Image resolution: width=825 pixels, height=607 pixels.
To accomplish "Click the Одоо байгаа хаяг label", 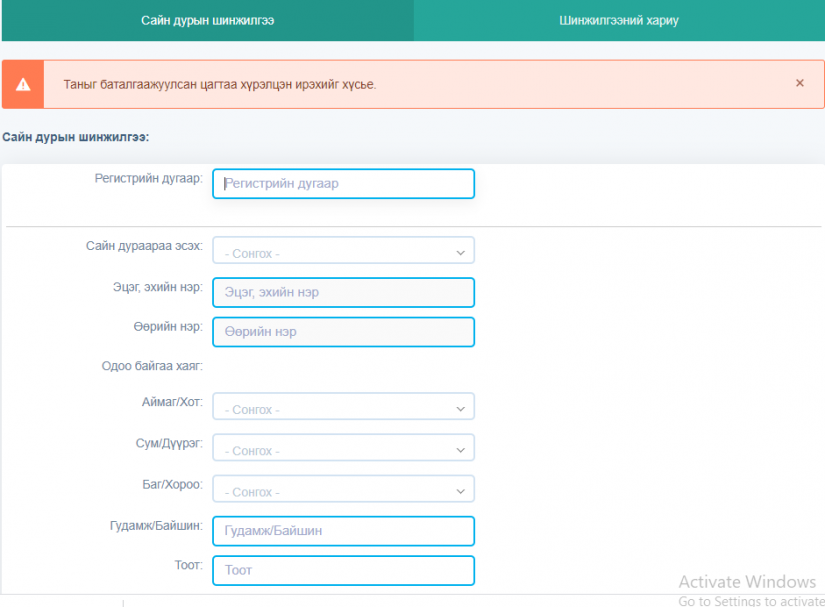I will tap(152, 366).
